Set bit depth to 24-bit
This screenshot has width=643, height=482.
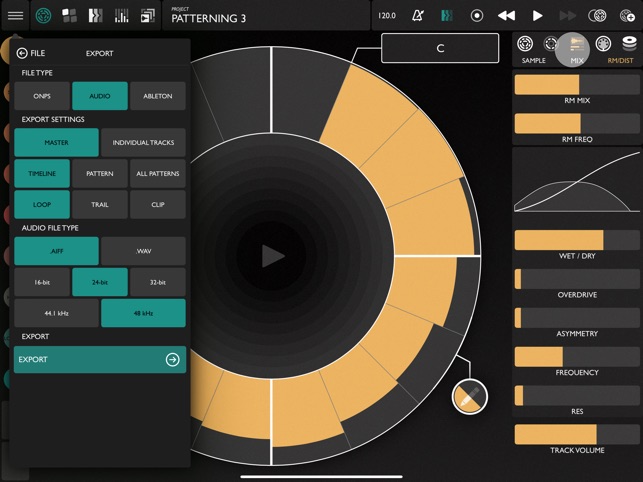pos(100,282)
